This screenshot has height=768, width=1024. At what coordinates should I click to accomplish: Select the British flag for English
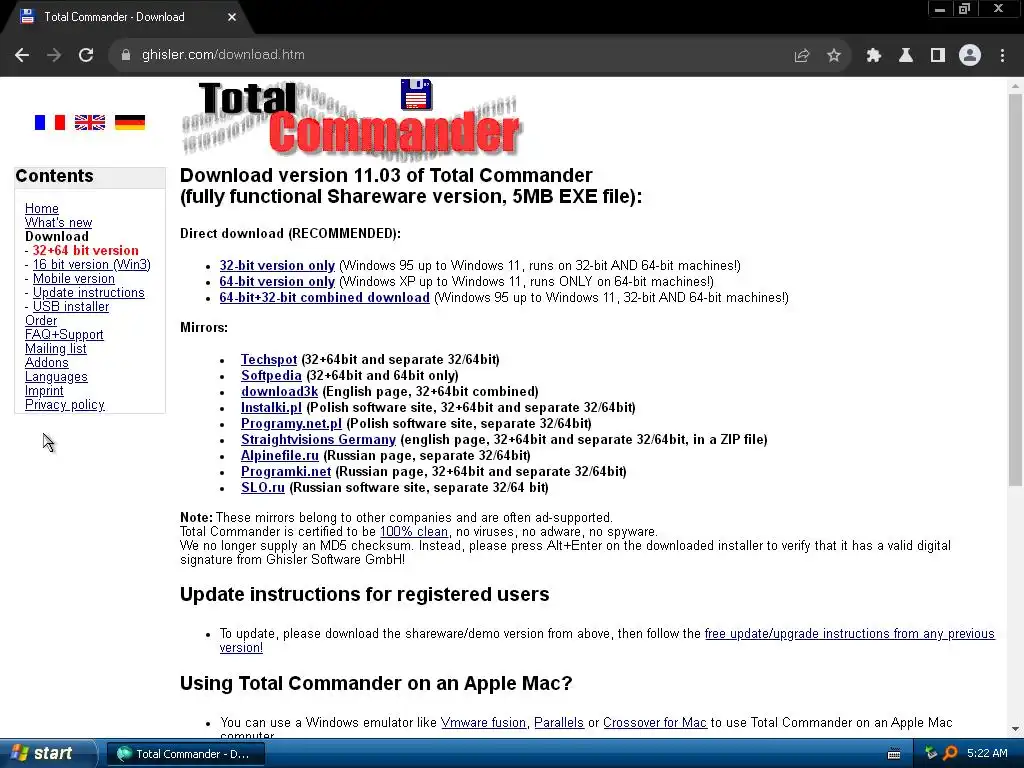(89, 122)
